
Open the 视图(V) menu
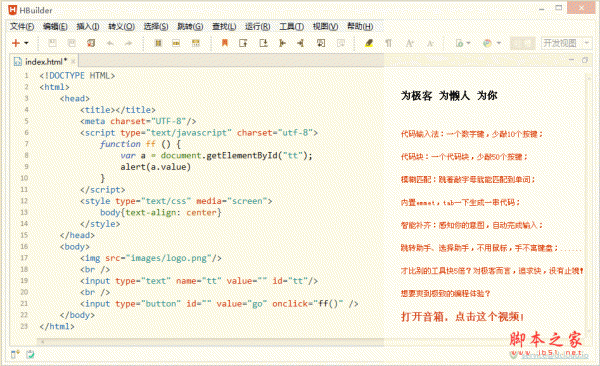click(325, 26)
